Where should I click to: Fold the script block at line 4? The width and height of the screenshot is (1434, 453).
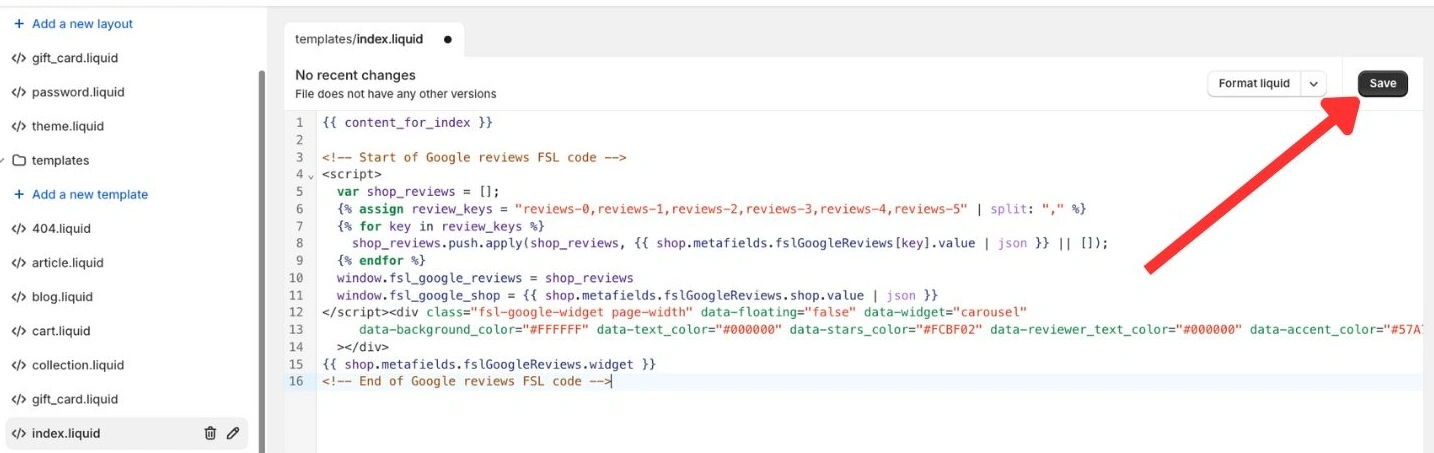point(311,175)
